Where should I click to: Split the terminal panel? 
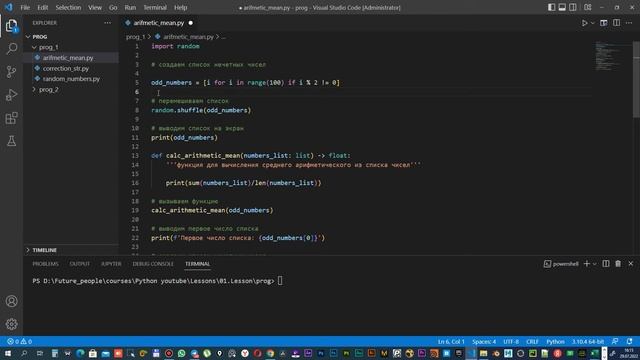click(x=606, y=264)
